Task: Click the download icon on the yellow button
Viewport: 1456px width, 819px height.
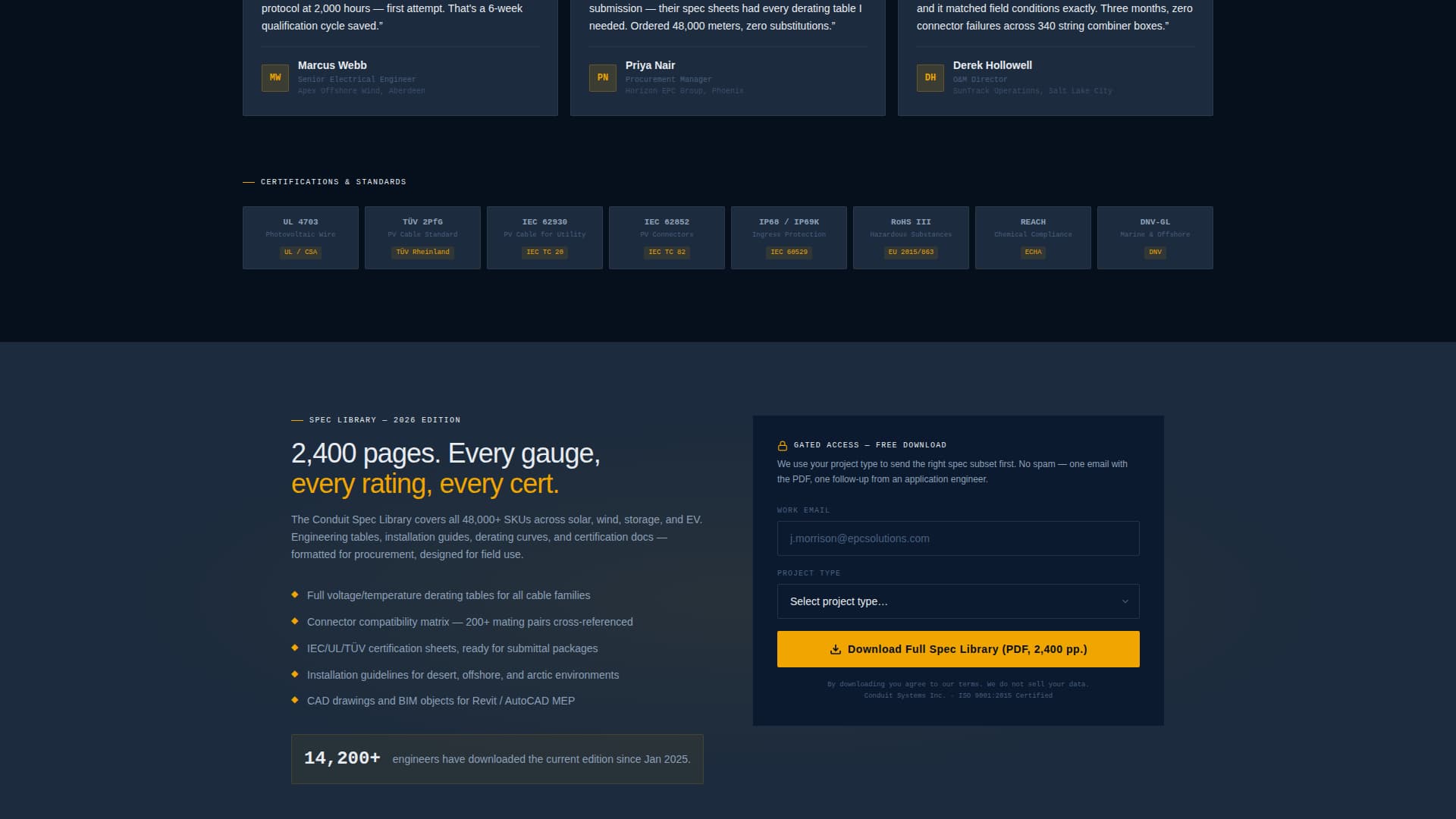Action: click(836, 650)
